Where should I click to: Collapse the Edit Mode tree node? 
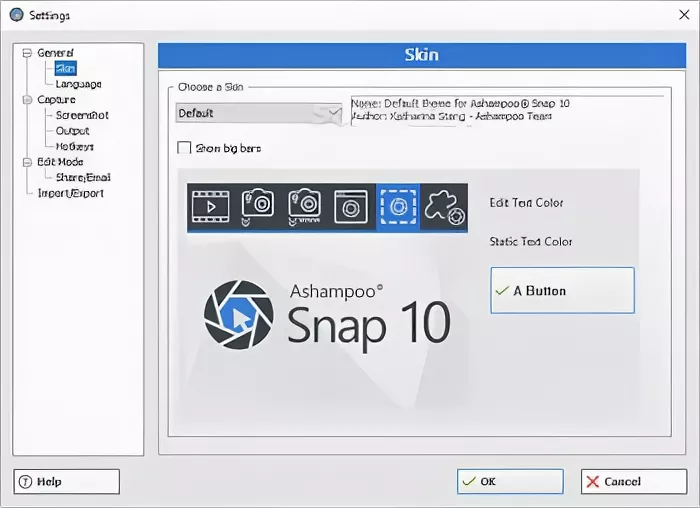[x=27, y=162]
